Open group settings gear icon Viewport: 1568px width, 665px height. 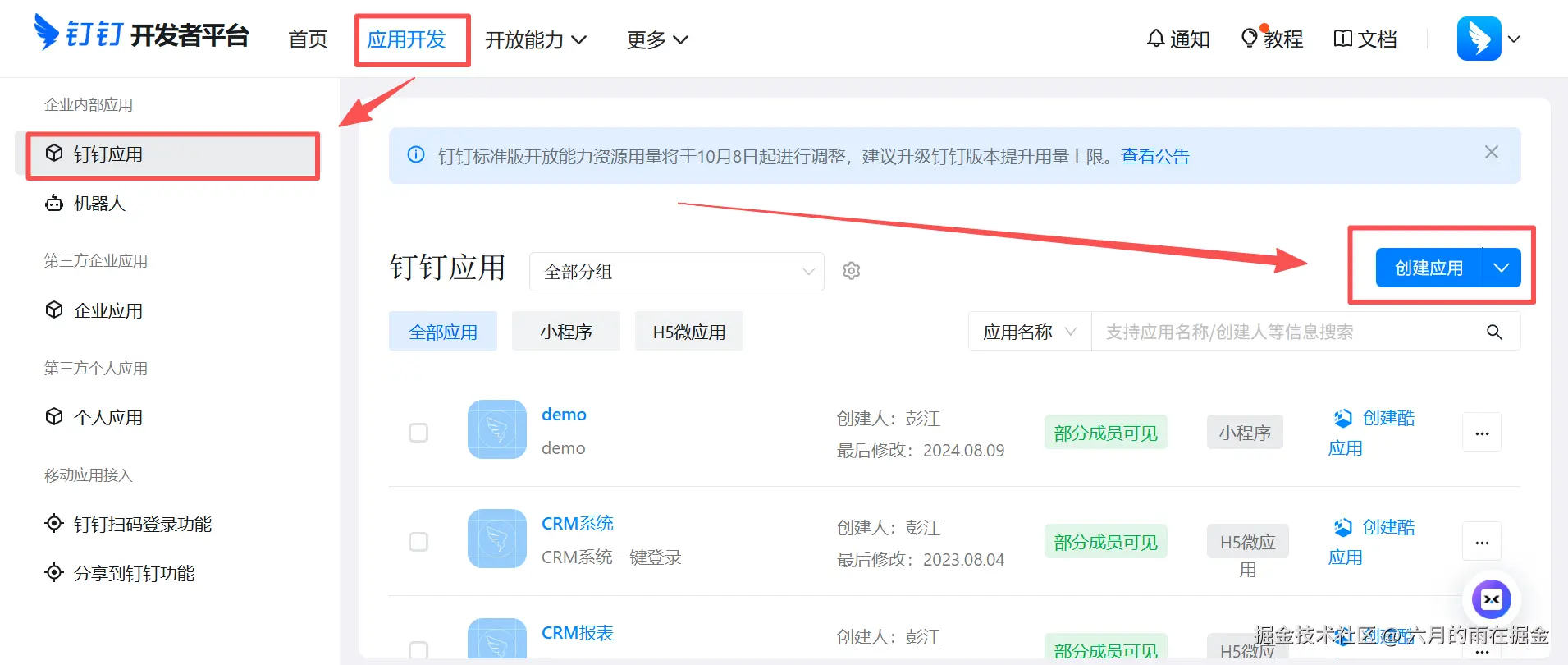[852, 271]
